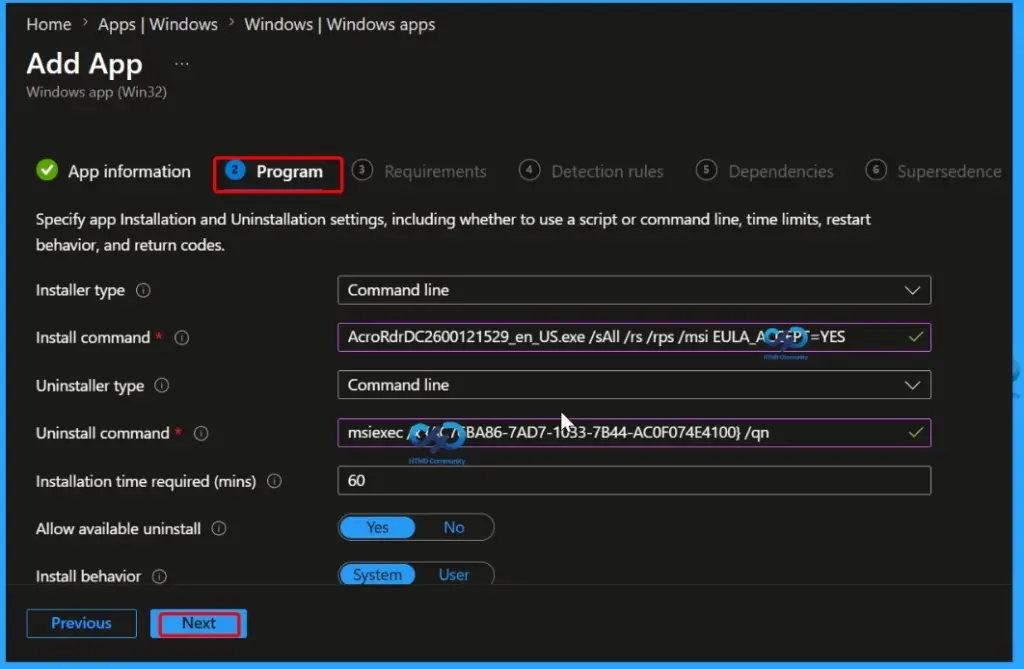This screenshot has height=669, width=1024.
Task: Click the step 6 circle of Supersedence
Action: [876, 171]
